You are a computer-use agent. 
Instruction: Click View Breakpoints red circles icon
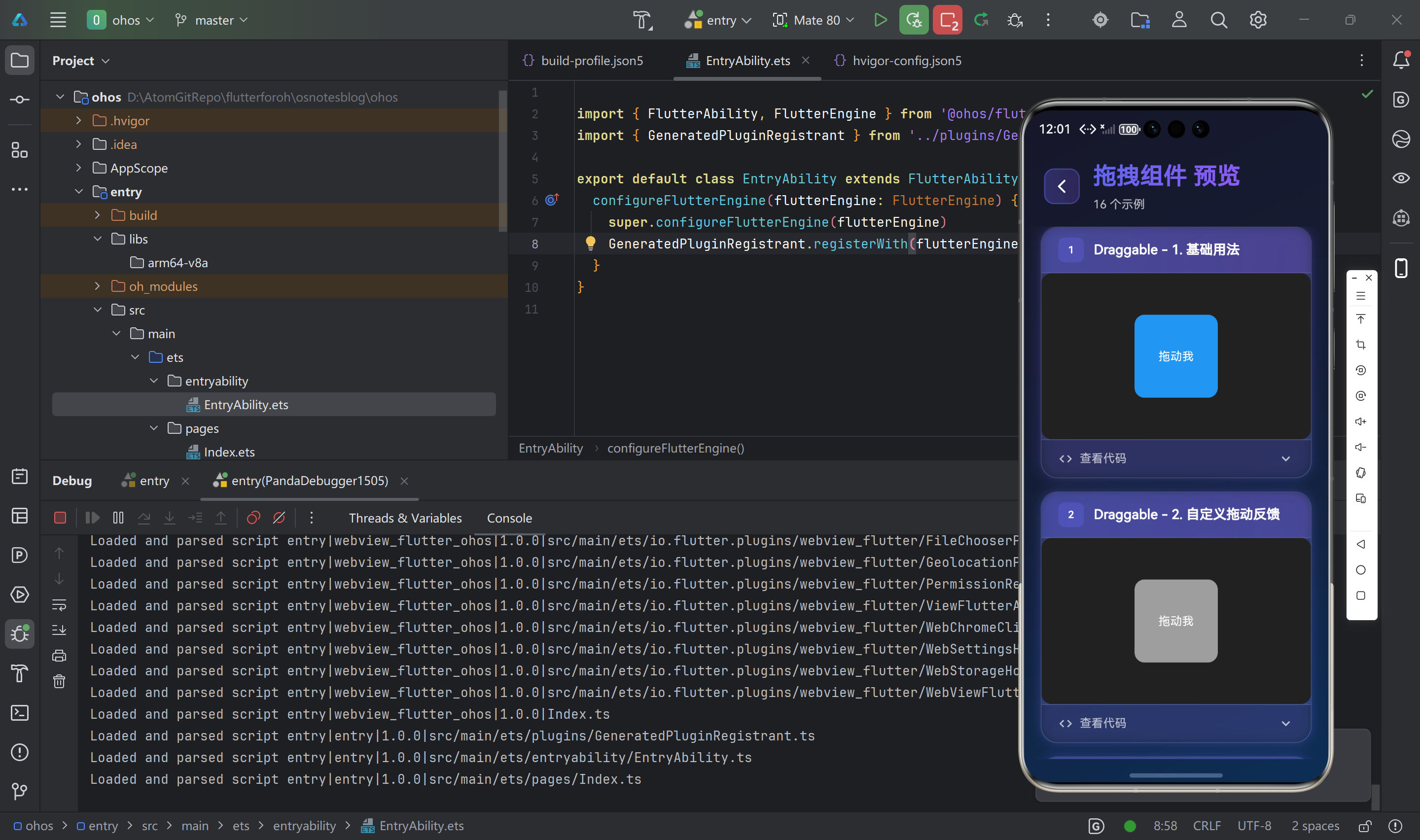click(253, 517)
